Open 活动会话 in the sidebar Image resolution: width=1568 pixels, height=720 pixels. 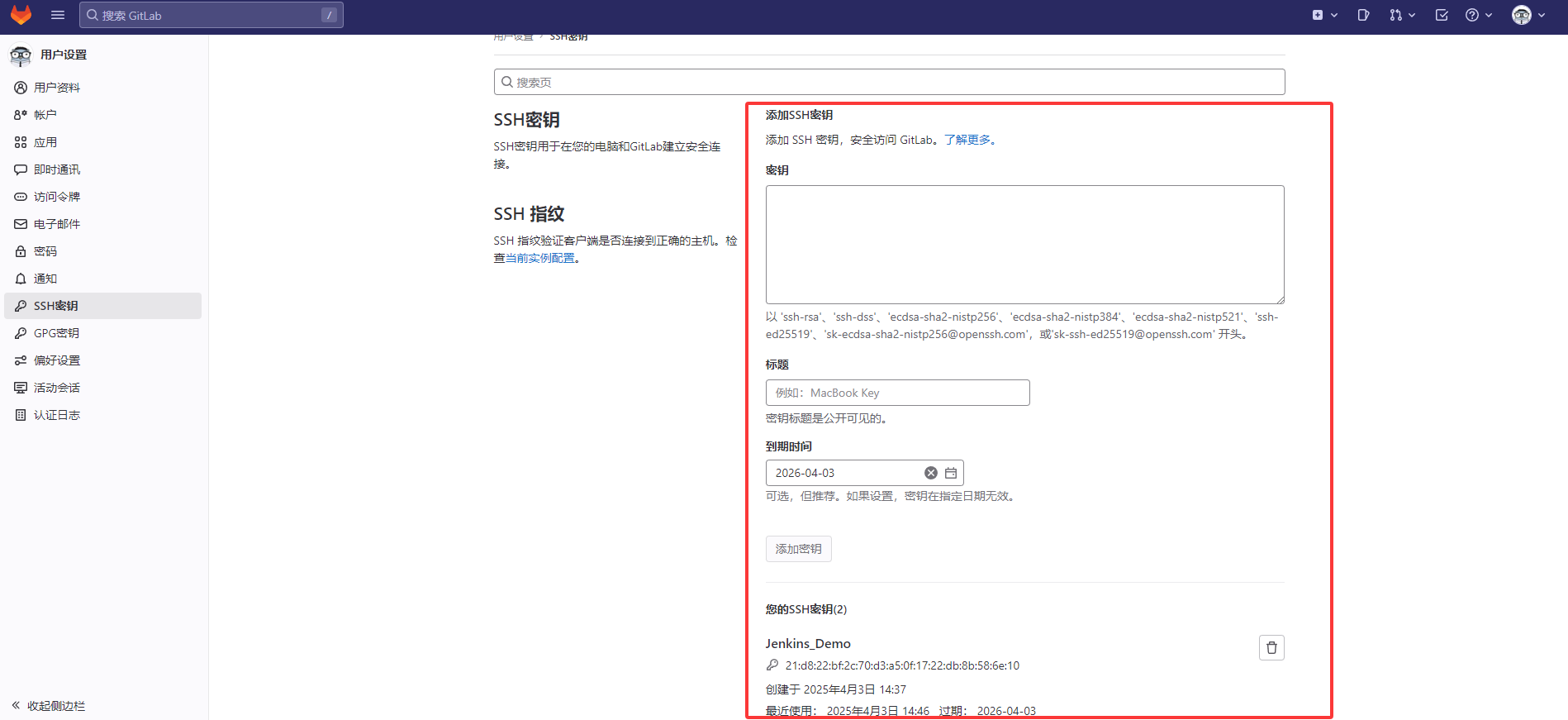click(103, 388)
